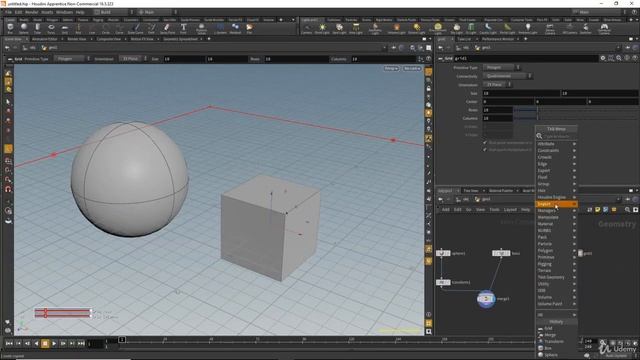Select the Font shelf tool
The image size is (640, 360).
pos(183,29)
